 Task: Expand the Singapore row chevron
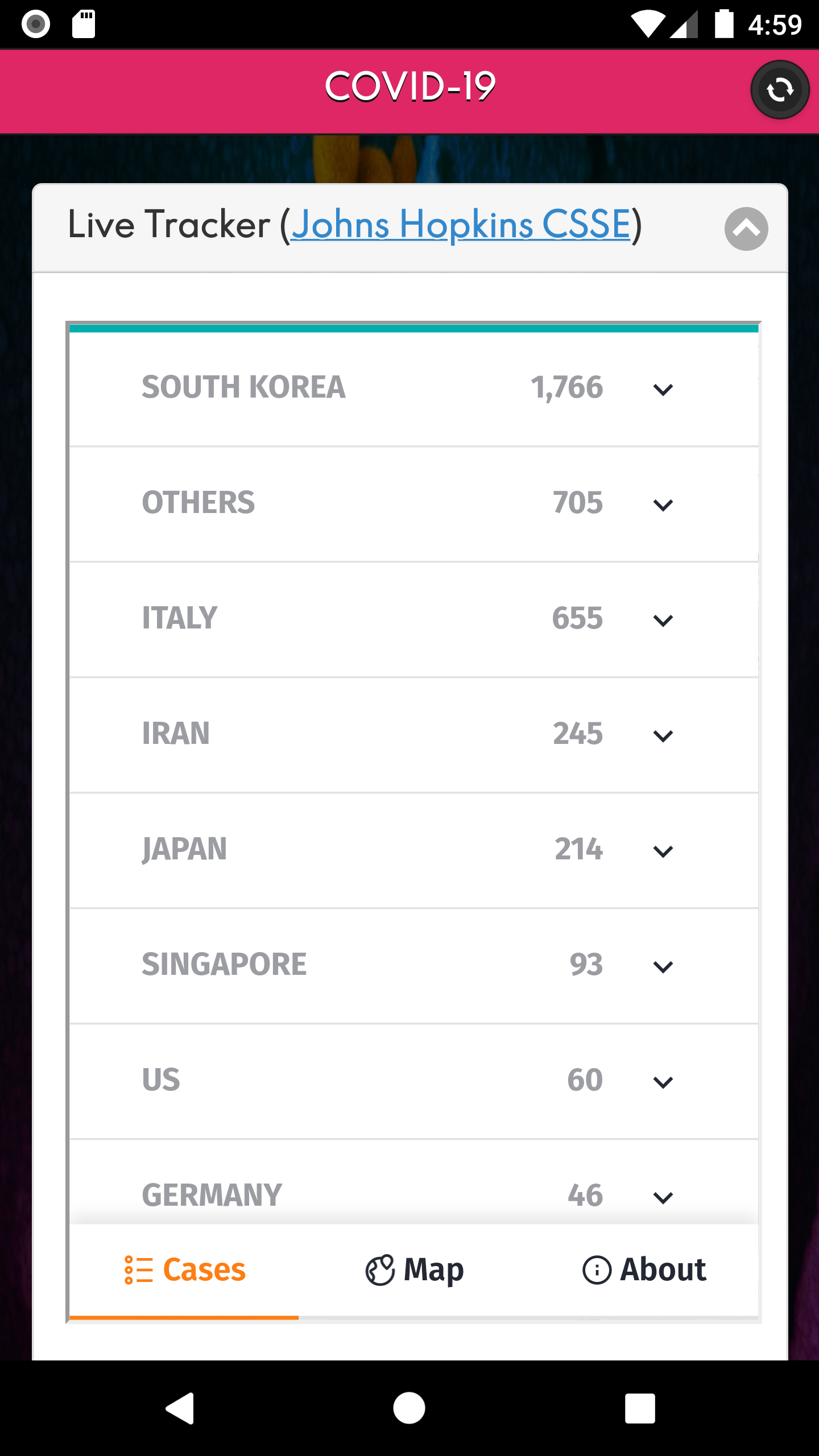click(663, 967)
